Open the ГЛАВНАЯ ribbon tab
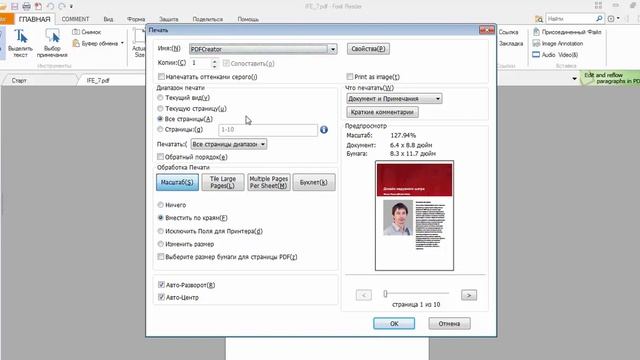 point(34,19)
